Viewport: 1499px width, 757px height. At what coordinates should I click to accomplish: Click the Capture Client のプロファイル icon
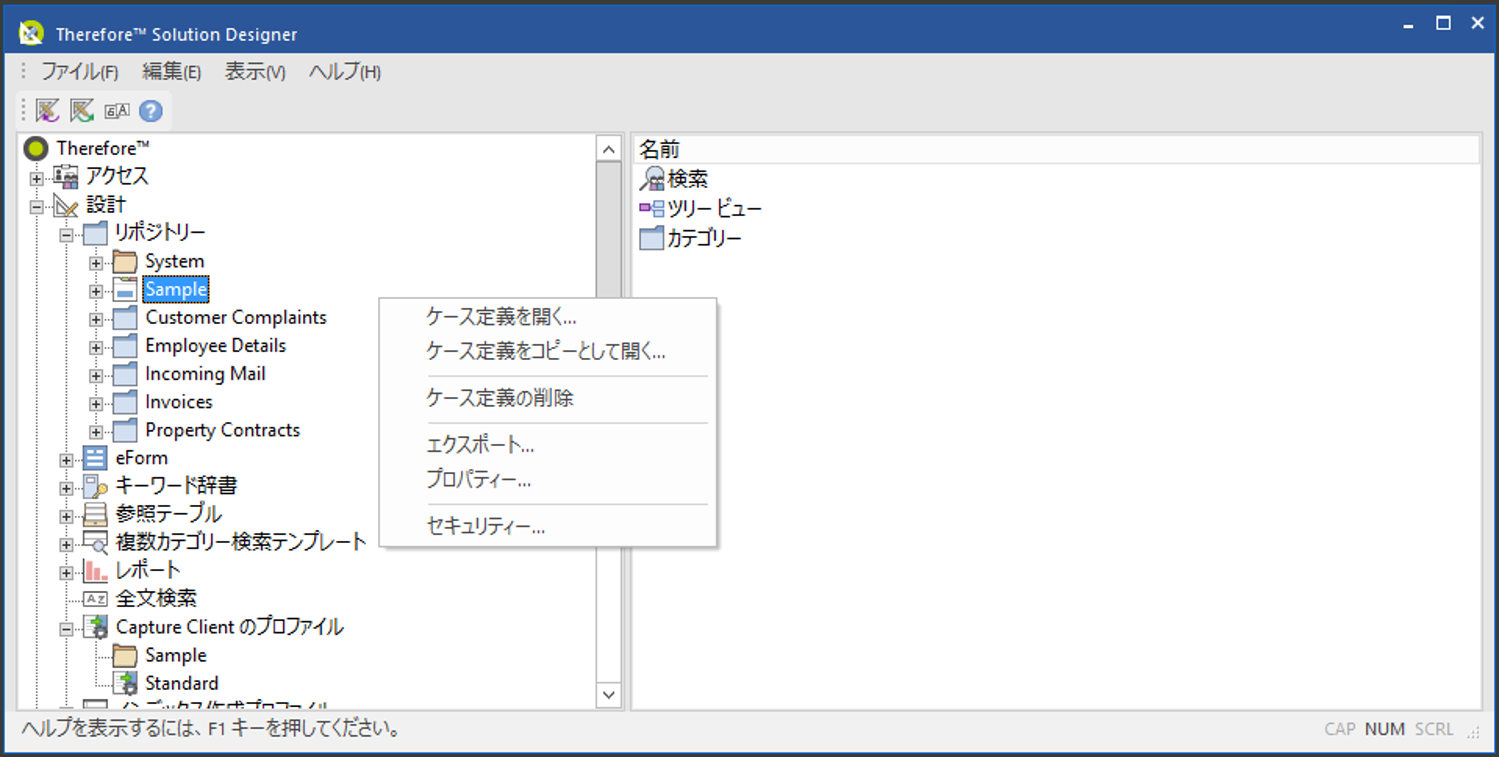click(95, 627)
